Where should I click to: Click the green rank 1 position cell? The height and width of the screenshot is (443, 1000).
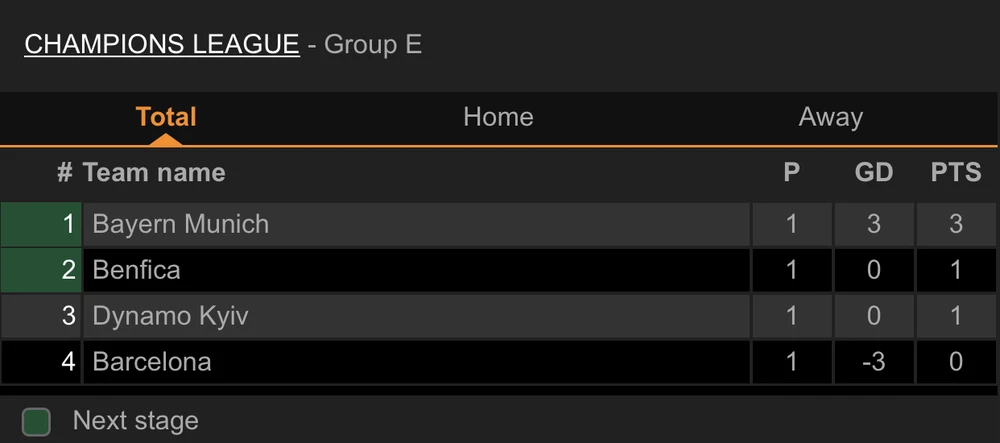point(41,224)
